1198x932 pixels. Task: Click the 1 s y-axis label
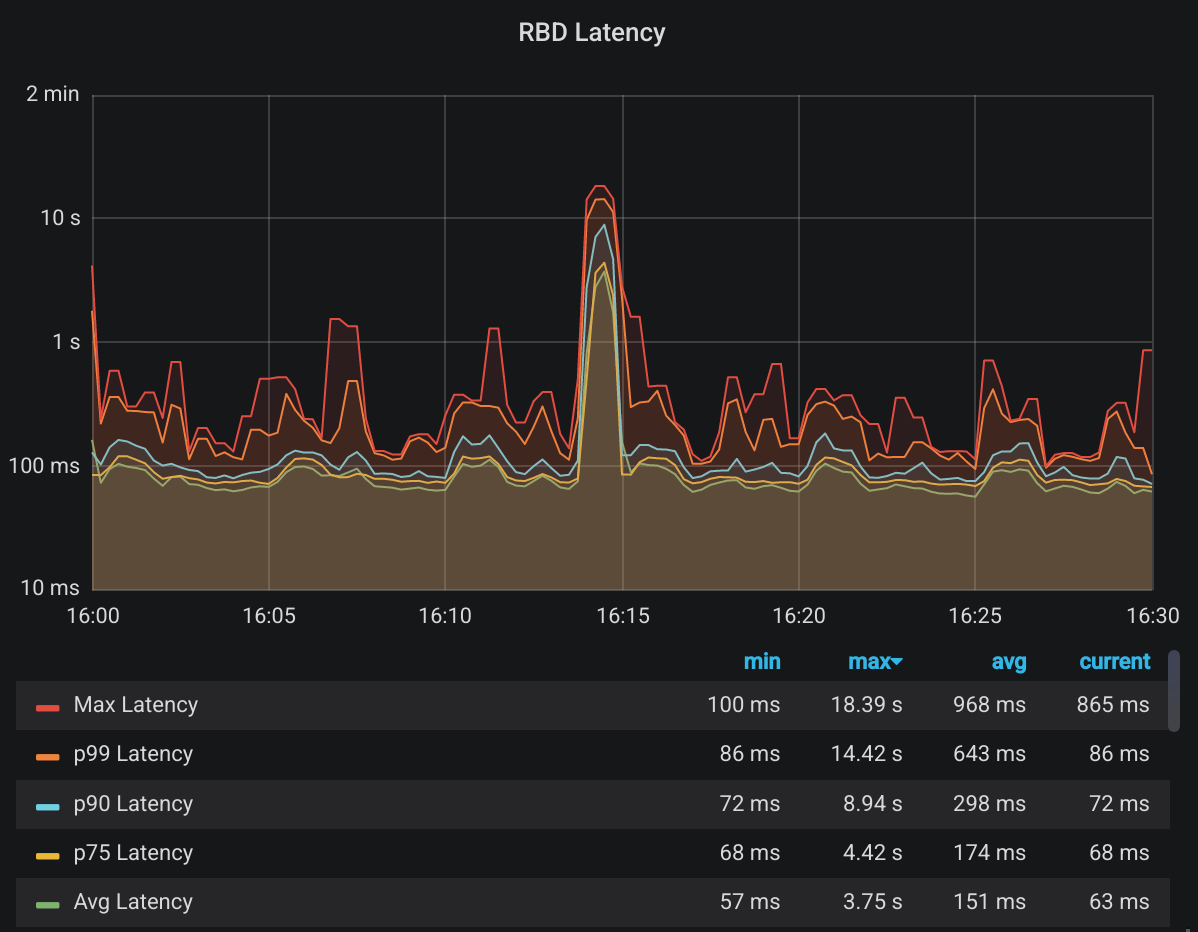[x=66, y=342]
